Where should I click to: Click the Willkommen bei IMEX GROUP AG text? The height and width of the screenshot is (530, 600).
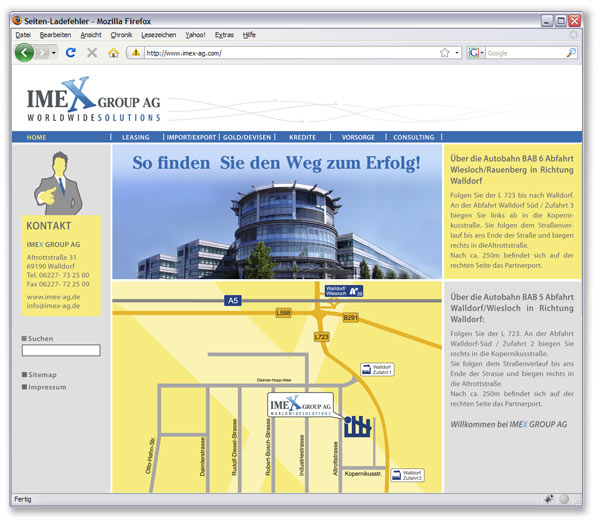pyautogui.click(x=509, y=424)
